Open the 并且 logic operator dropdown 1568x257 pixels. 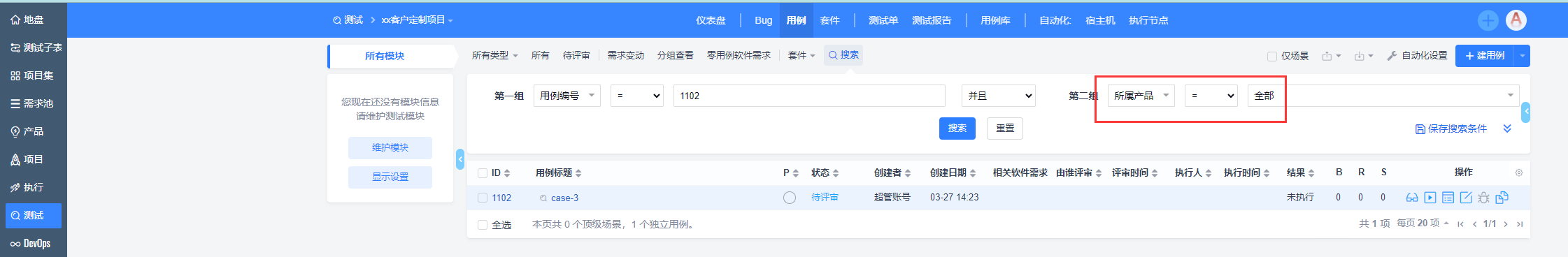pyautogui.click(x=999, y=96)
